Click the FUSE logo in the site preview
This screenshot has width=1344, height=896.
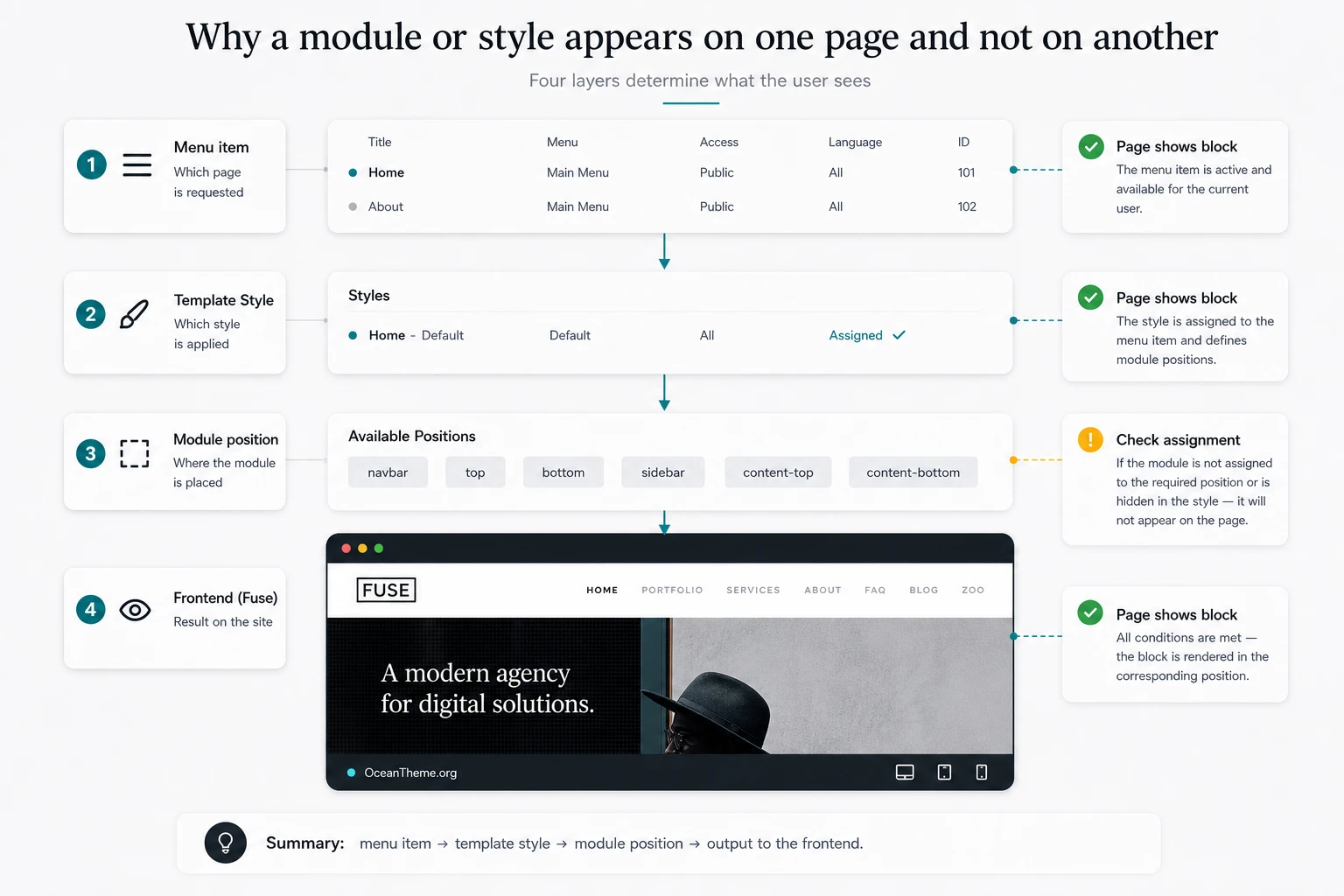386,590
